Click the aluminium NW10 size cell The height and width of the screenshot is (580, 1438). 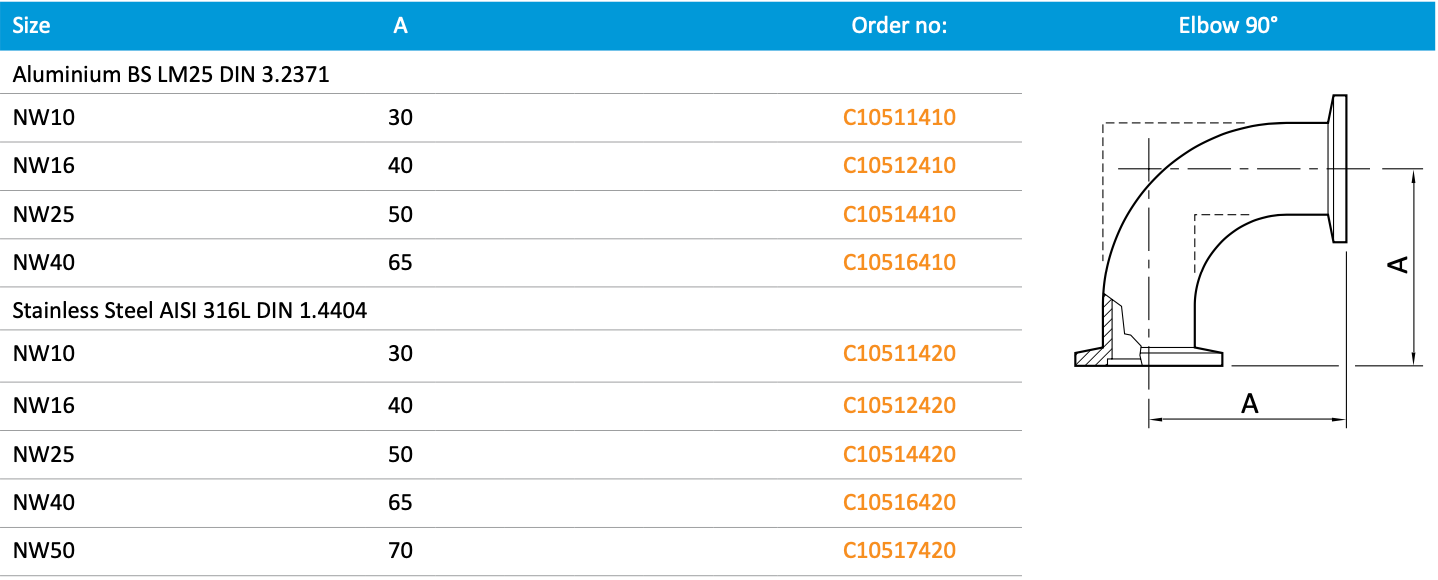pyautogui.click(x=44, y=118)
